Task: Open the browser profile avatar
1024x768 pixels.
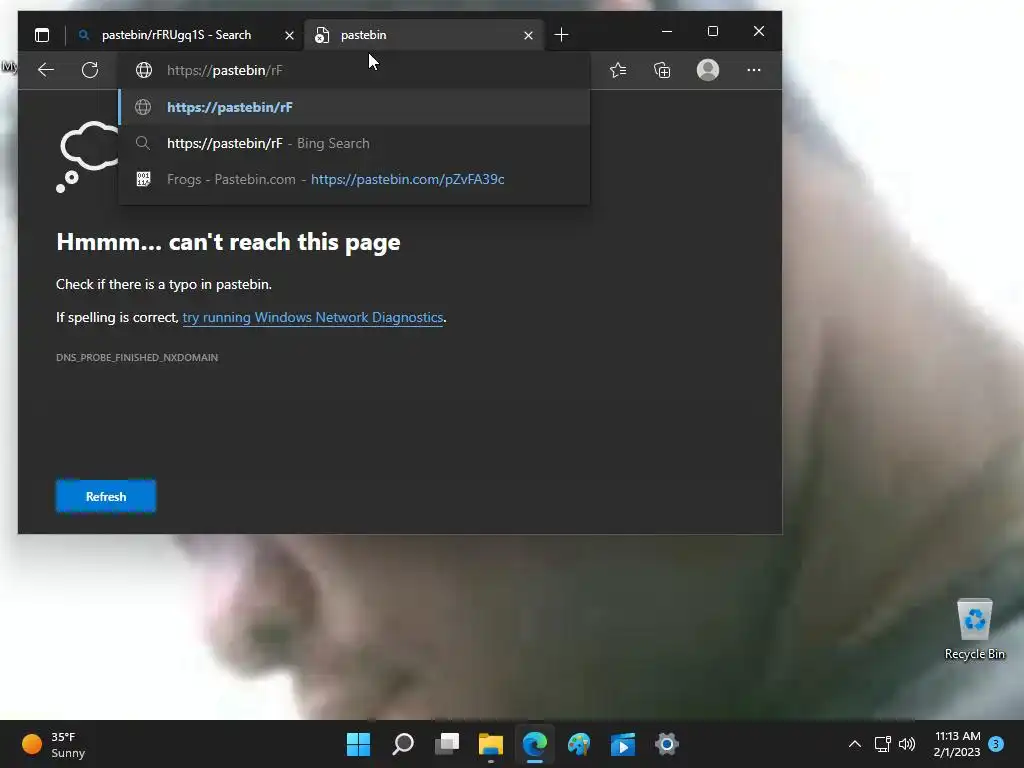Action: coord(708,70)
